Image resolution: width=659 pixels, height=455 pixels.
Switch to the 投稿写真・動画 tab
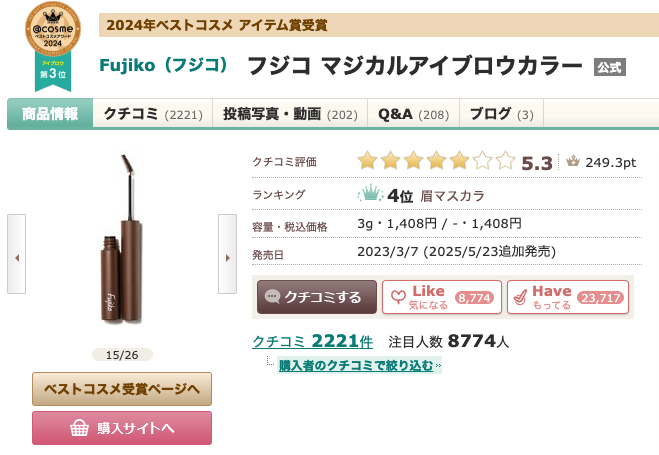point(290,114)
